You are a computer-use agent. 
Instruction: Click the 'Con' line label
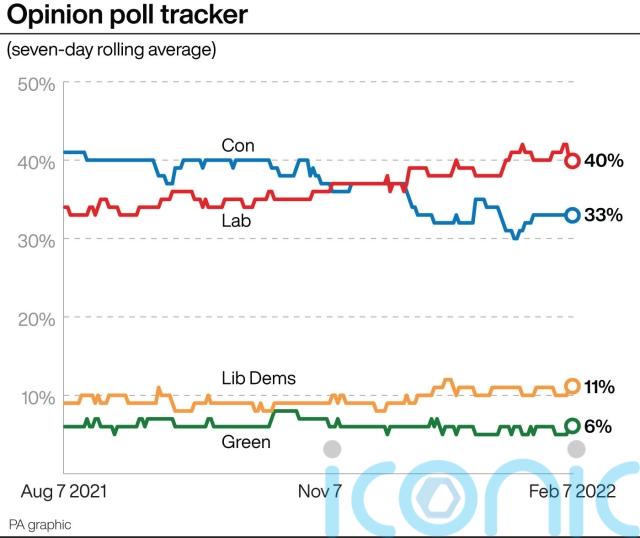click(238, 146)
